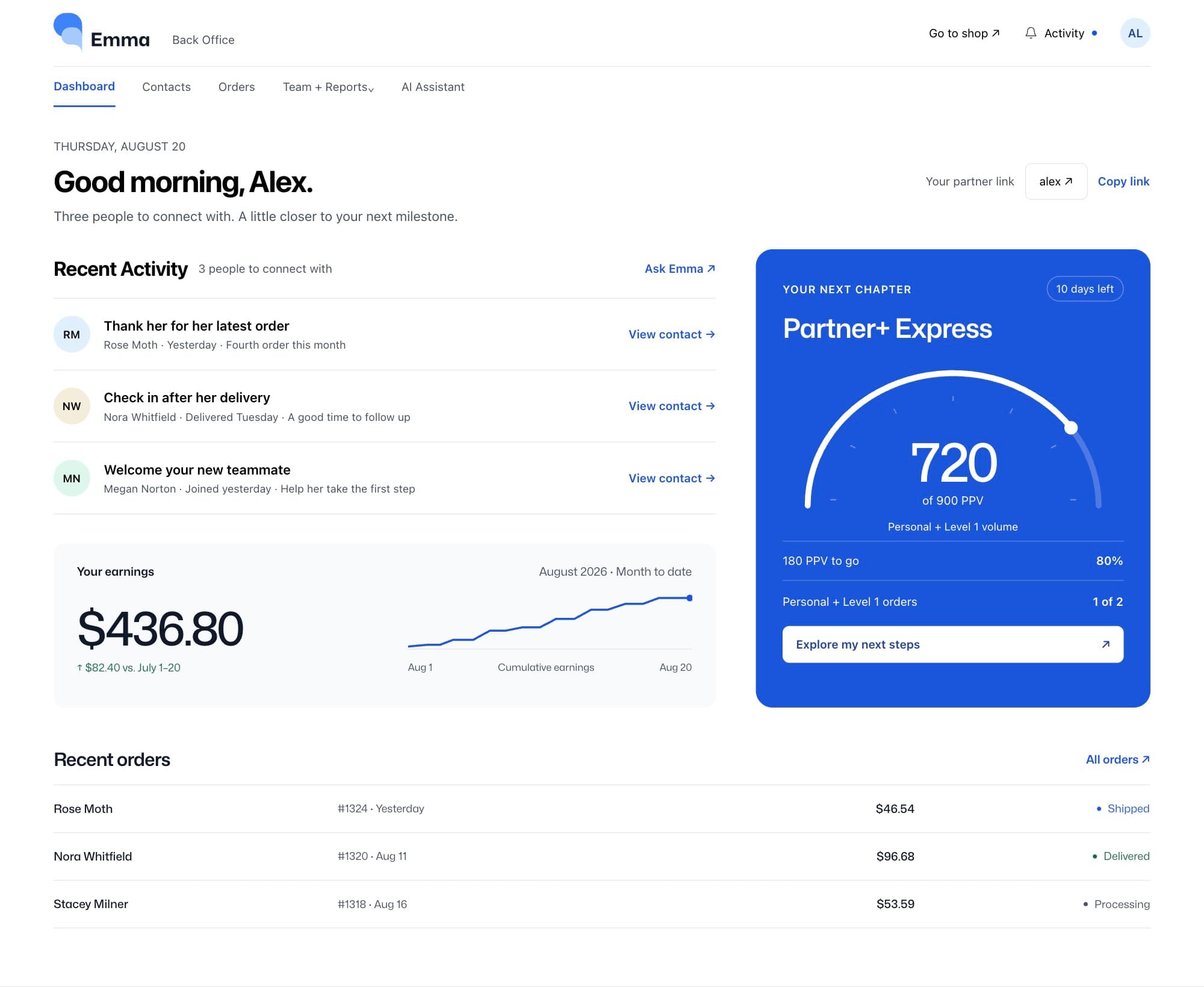The image size is (1204, 987).
Task: View contact for Megan Norton activity
Action: 672,478
